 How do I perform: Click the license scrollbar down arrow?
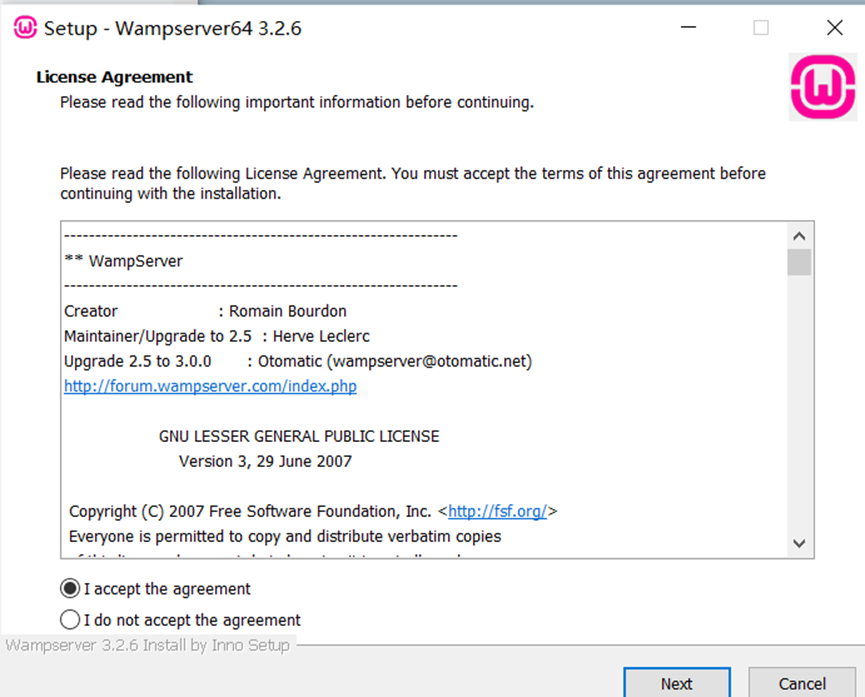tap(799, 543)
